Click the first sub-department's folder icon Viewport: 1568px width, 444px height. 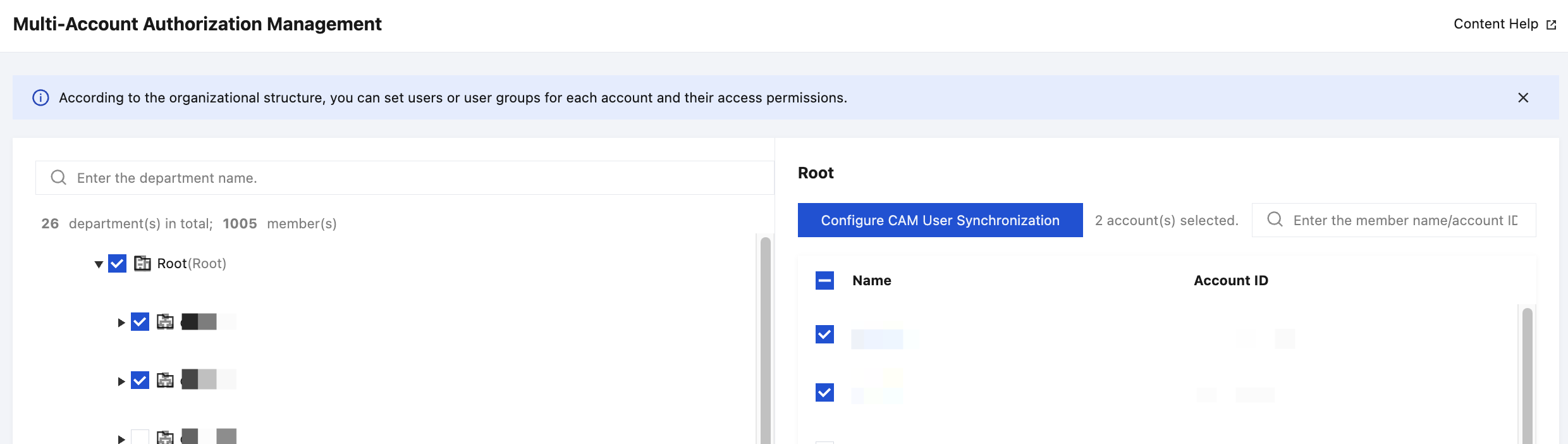coord(165,322)
